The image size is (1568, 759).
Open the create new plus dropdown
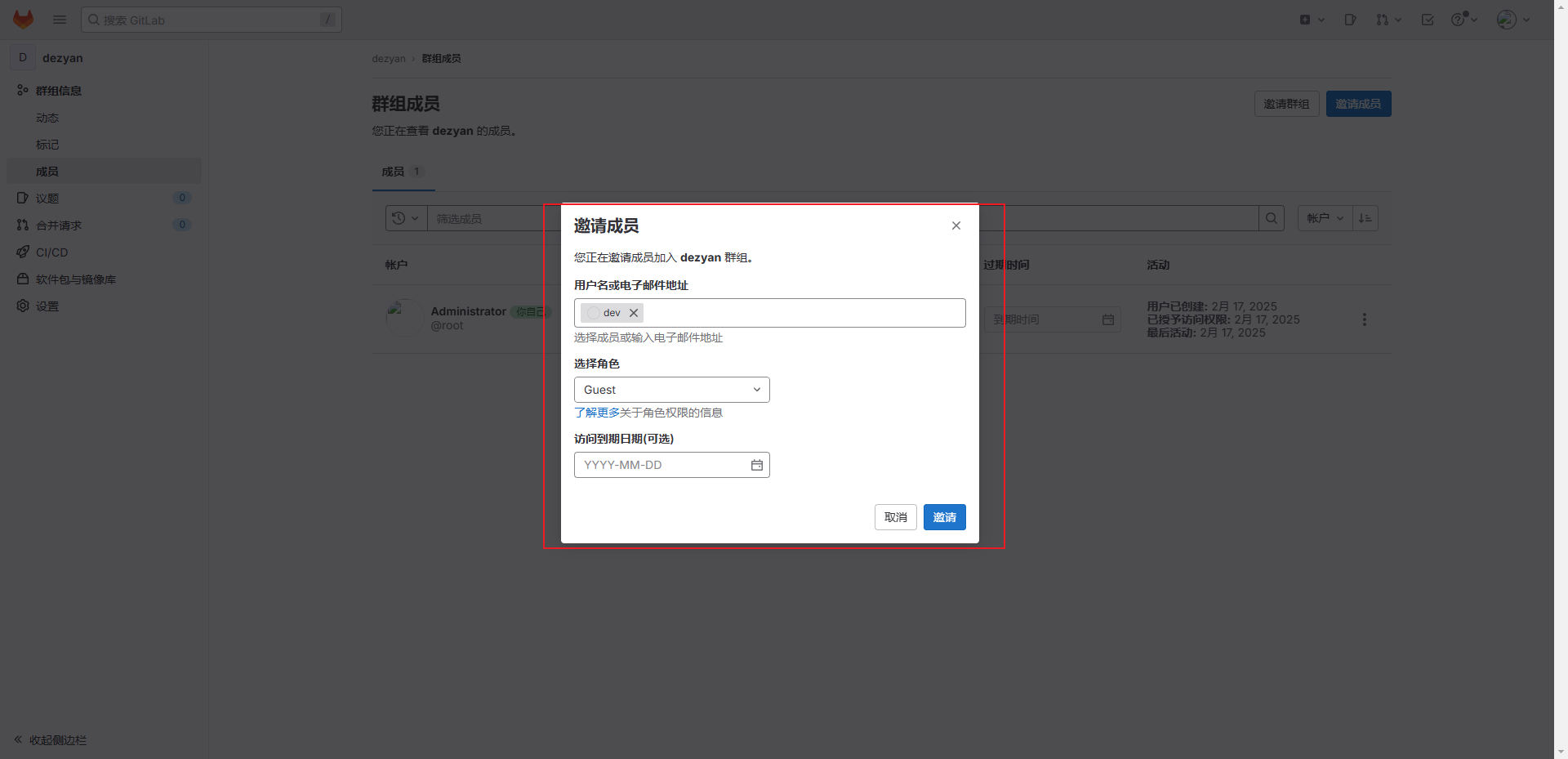(x=1312, y=20)
